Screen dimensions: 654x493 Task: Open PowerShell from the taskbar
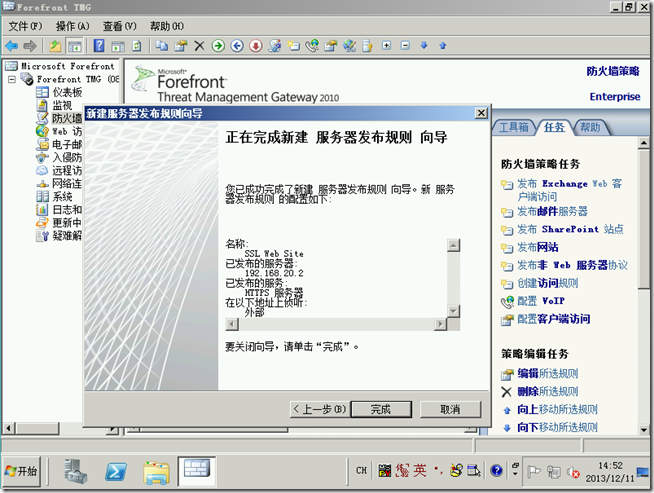click(116, 472)
